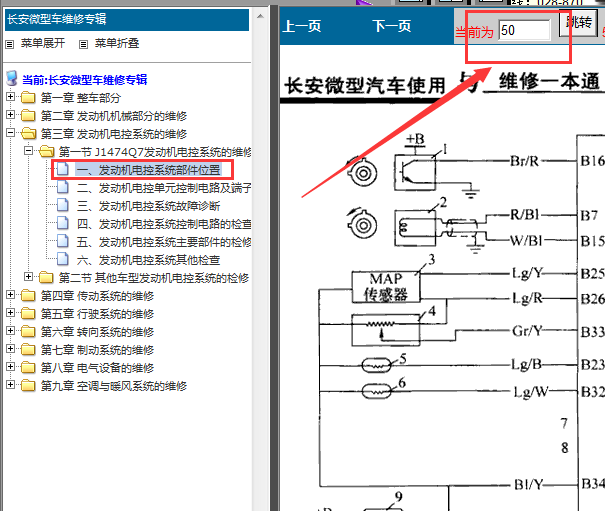This screenshot has height=511, width=605.
Task: Expand the 第七章 制动系统的维修 node
Action: click(10, 349)
